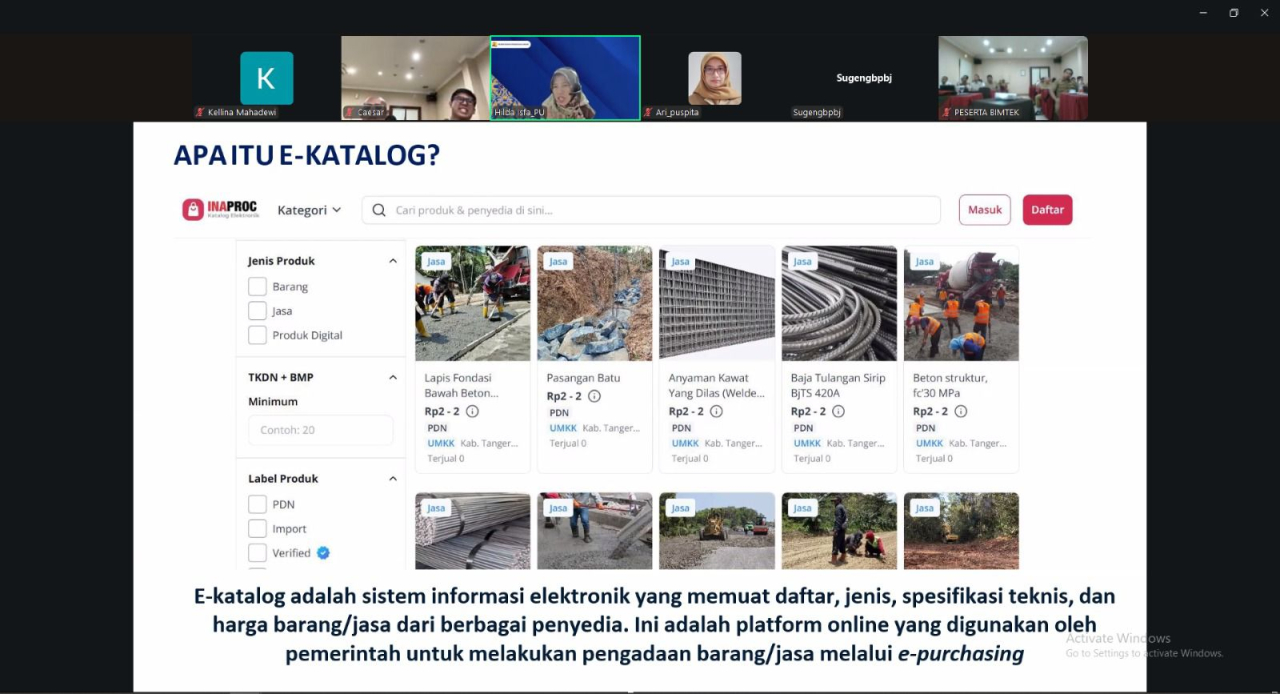Image resolution: width=1280 pixels, height=694 pixels.
Task: Check the PDN label checkbox
Action: 257,504
